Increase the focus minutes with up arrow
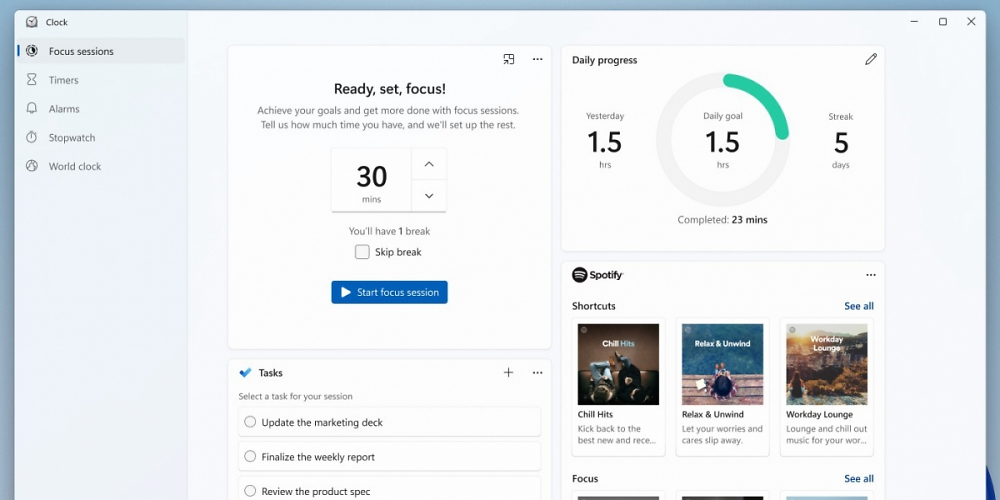1000x500 pixels. point(429,164)
